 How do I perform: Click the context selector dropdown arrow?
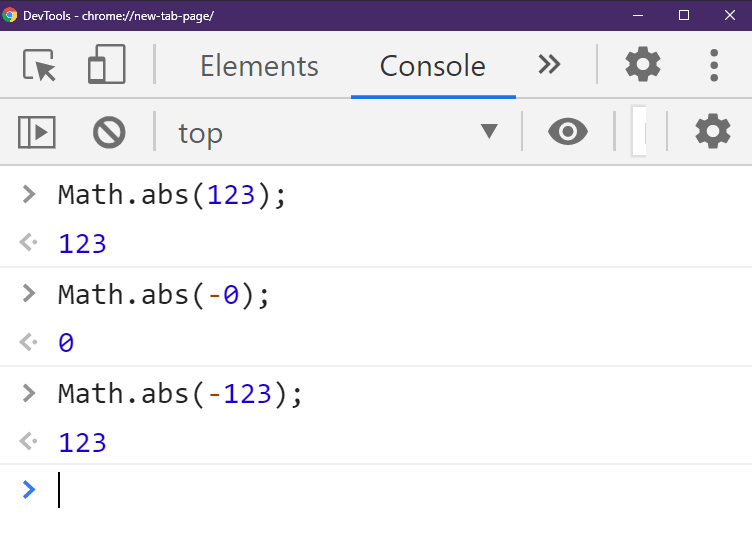(x=489, y=131)
